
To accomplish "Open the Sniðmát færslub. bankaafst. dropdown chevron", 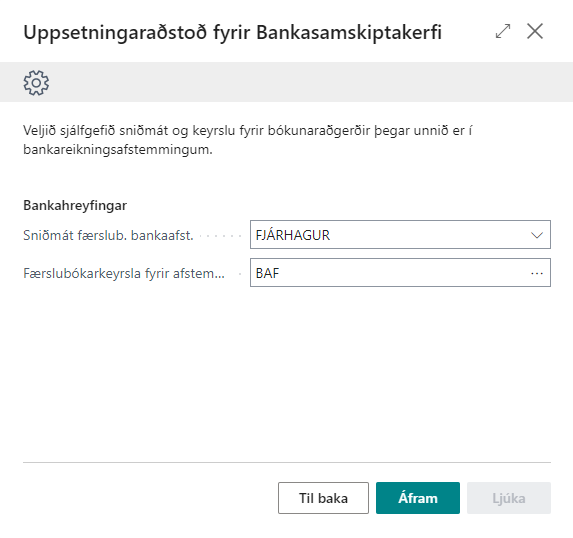I will pyautogui.click(x=536, y=235).
